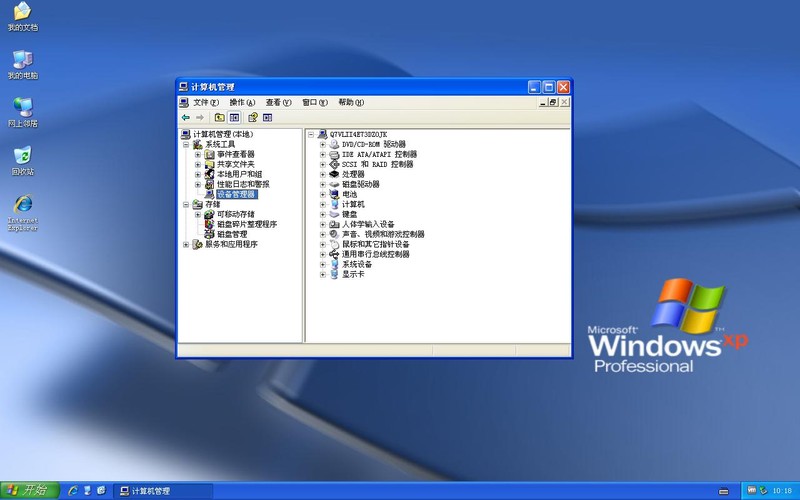Click the 10:18 clock in system tray

tap(782, 491)
